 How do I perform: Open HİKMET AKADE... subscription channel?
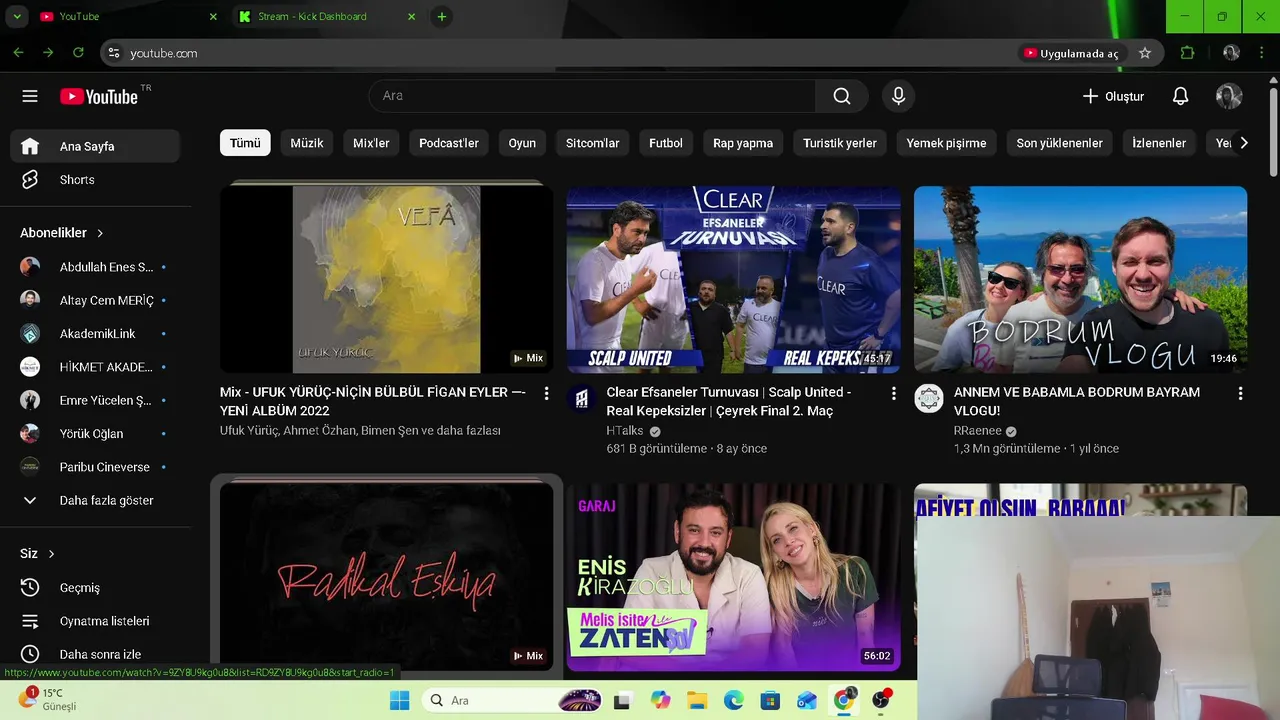pyautogui.click(x=95, y=367)
